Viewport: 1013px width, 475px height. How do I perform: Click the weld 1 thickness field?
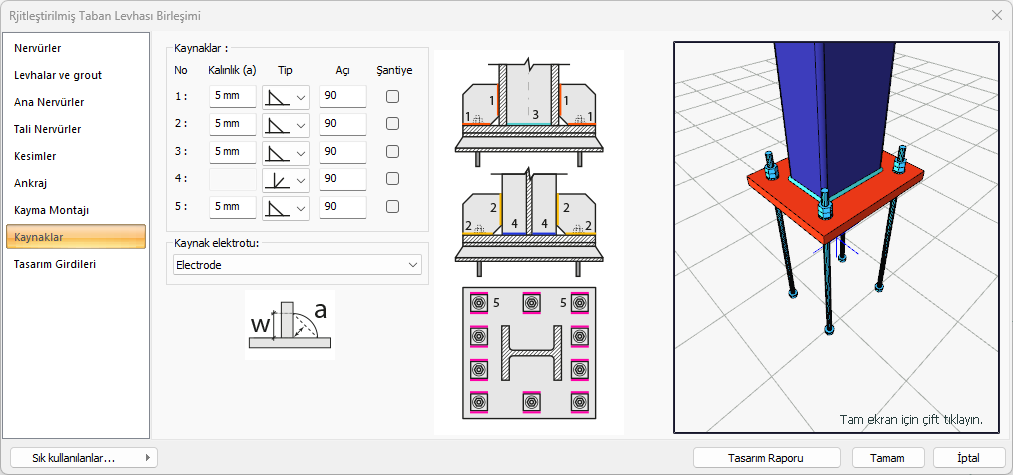point(232,97)
